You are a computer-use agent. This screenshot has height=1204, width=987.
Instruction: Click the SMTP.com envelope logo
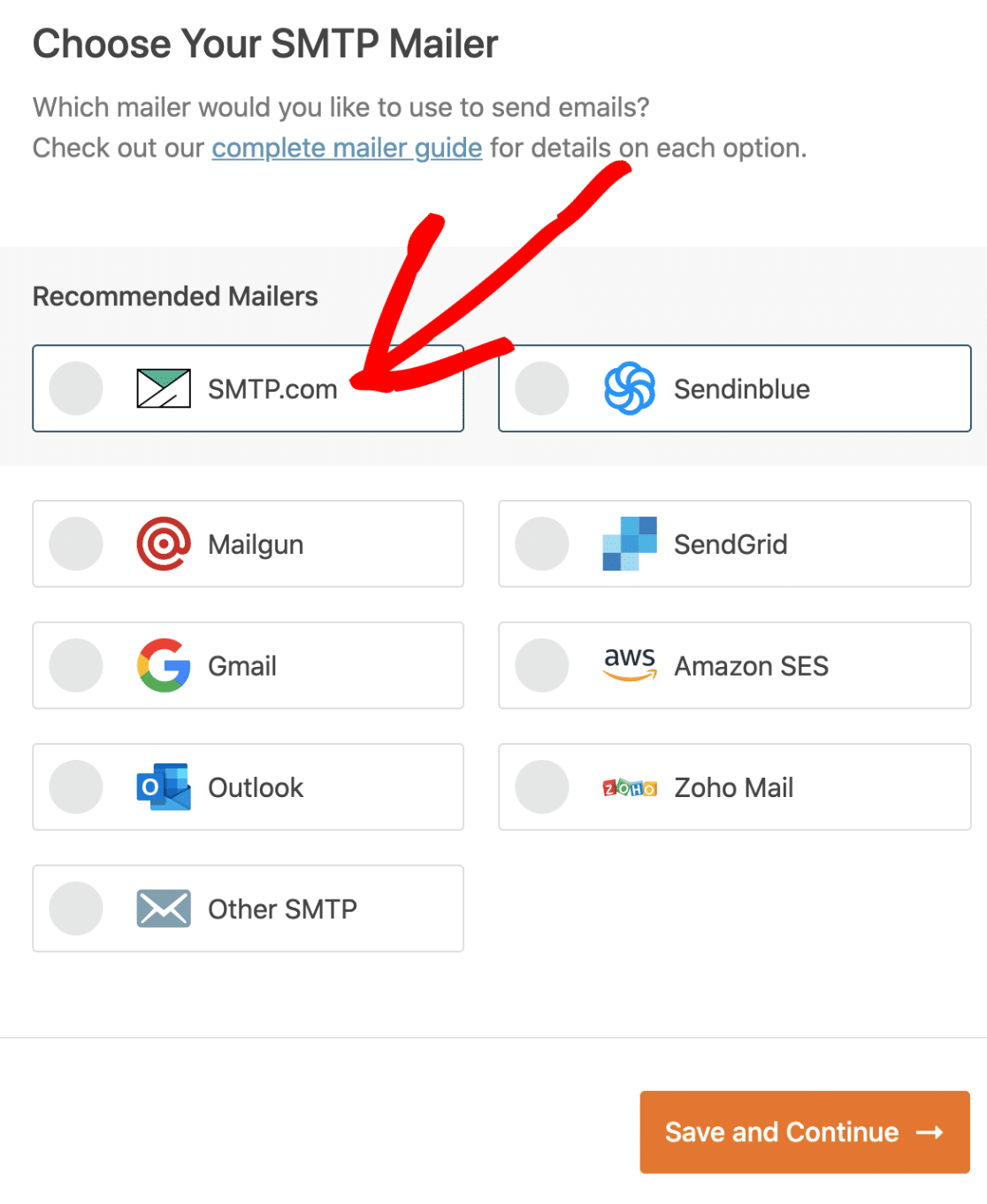(x=164, y=388)
